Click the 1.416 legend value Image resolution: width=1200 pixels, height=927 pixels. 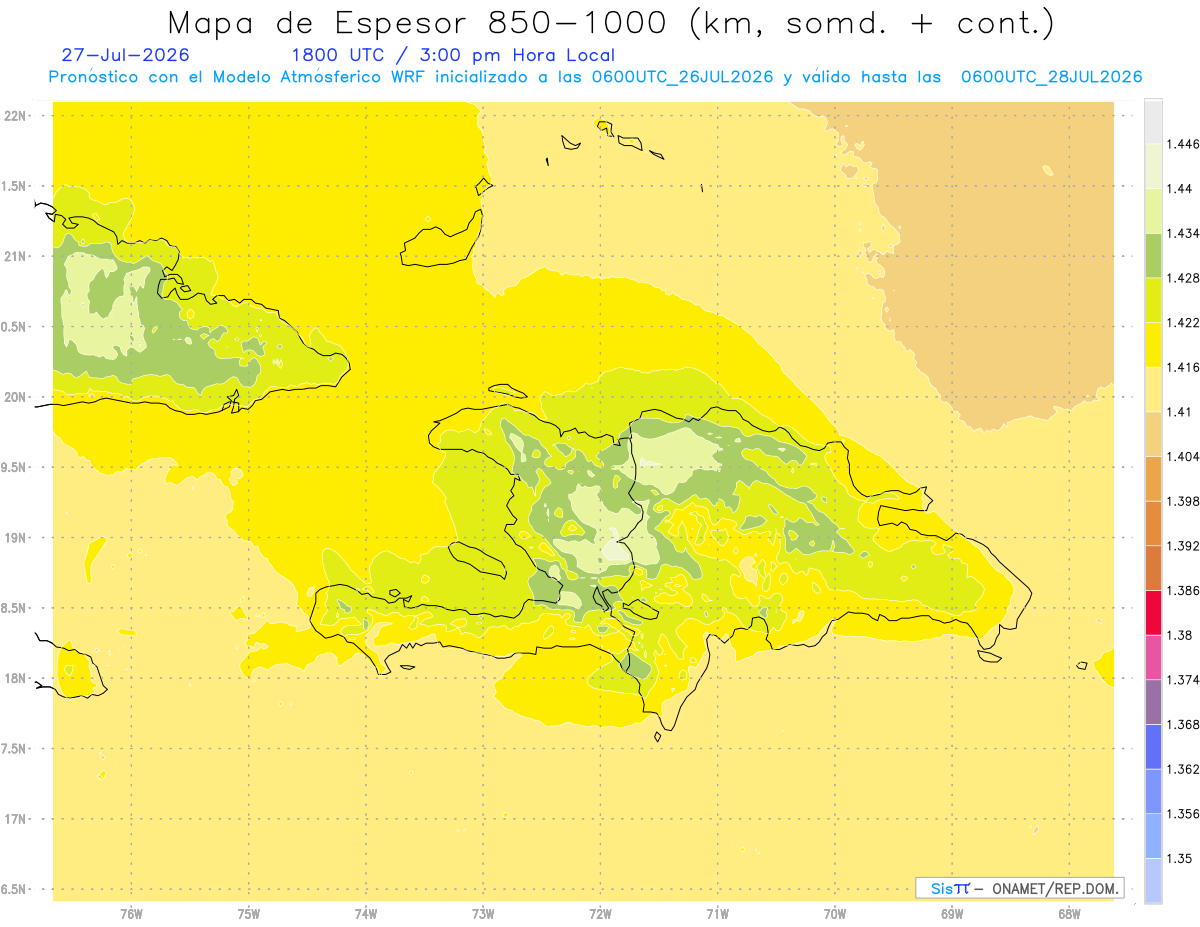1185,367
